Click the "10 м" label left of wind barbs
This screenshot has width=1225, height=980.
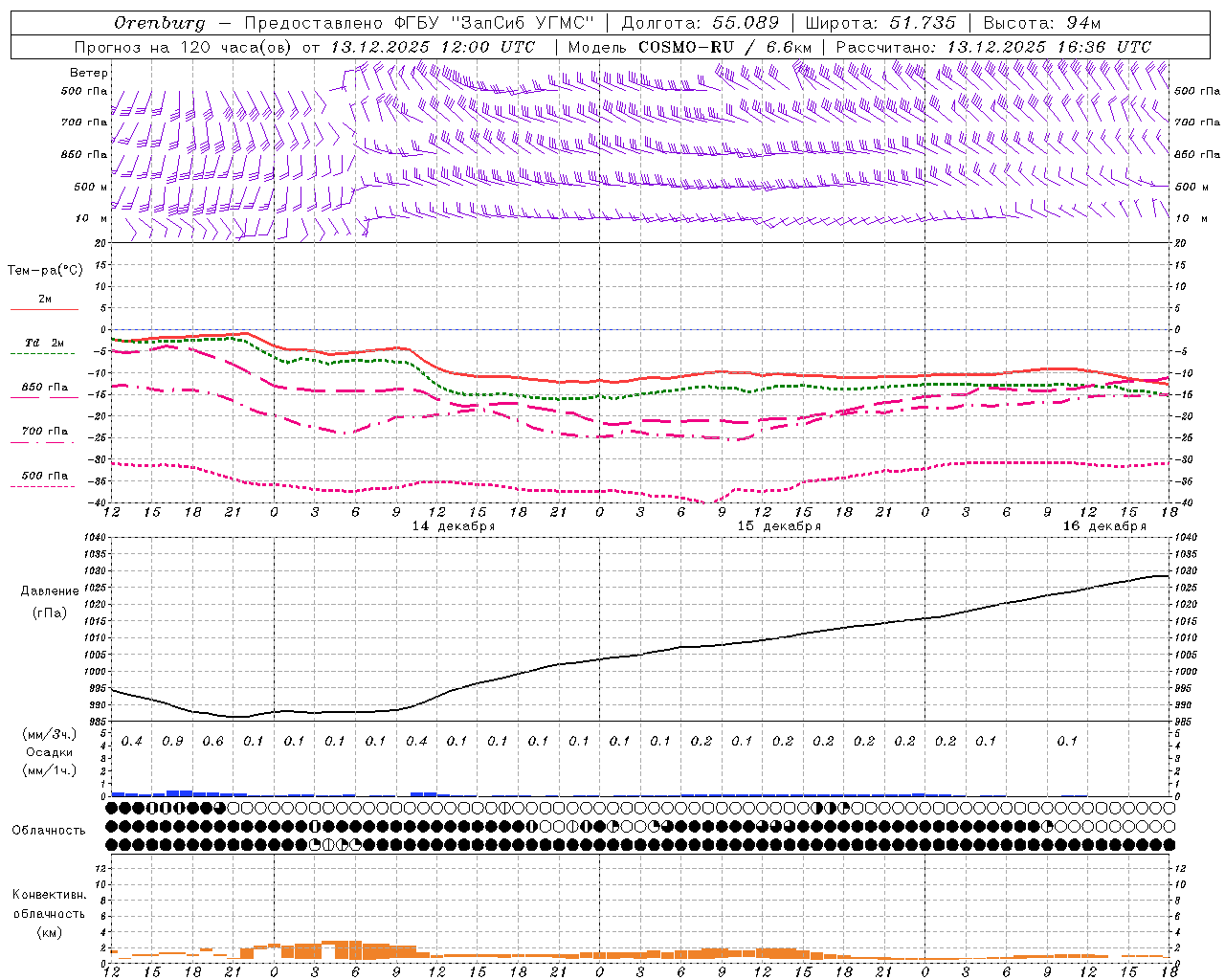coord(91,218)
